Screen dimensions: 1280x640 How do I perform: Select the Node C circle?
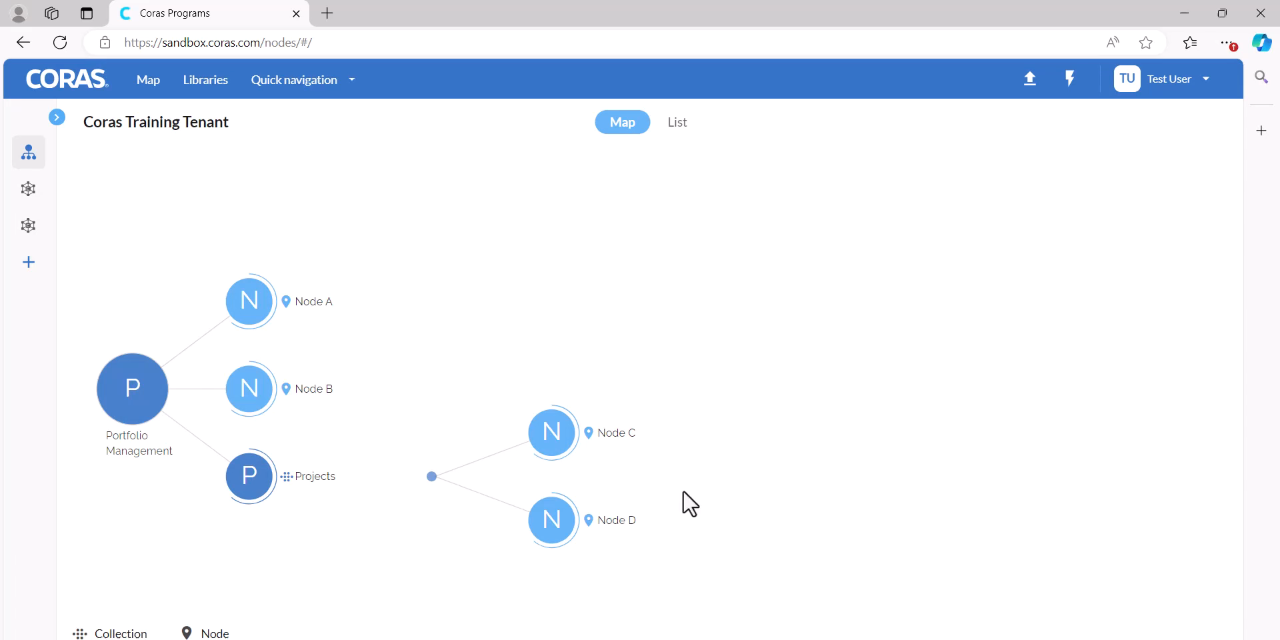click(x=552, y=432)
